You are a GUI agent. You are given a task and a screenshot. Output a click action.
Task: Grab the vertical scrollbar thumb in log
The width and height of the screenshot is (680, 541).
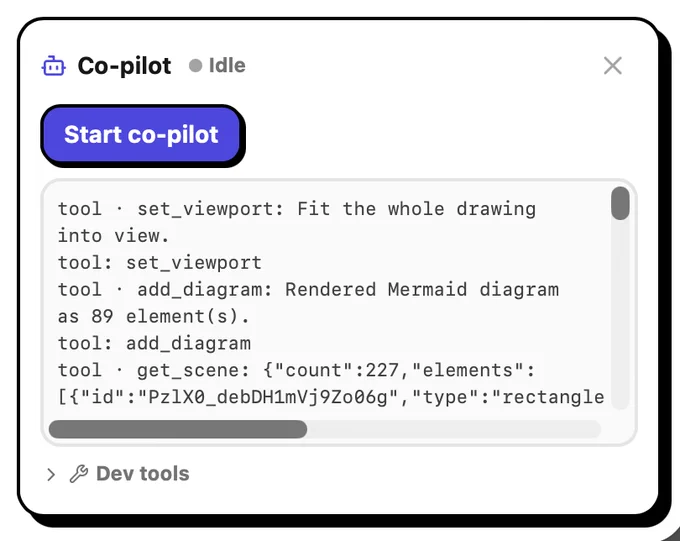pos(620,203)
